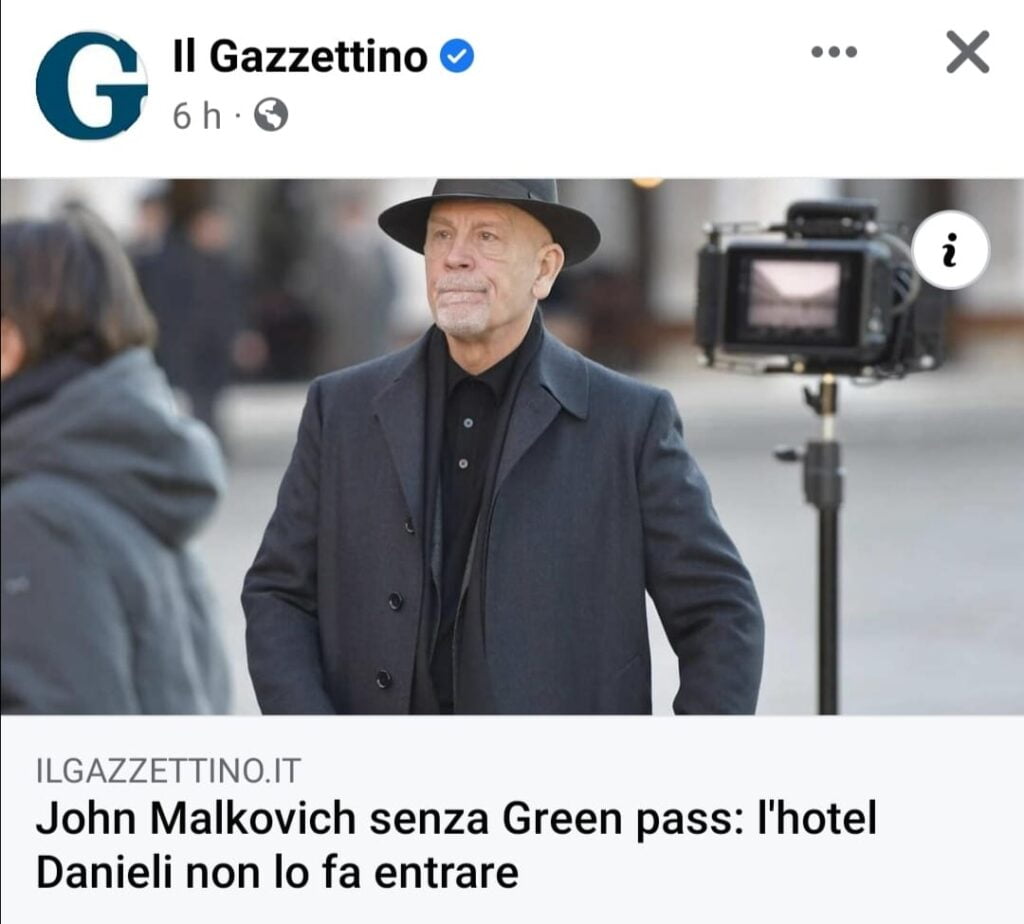
Task: Open the three-dot post options menu
Action: coord(834,52)
